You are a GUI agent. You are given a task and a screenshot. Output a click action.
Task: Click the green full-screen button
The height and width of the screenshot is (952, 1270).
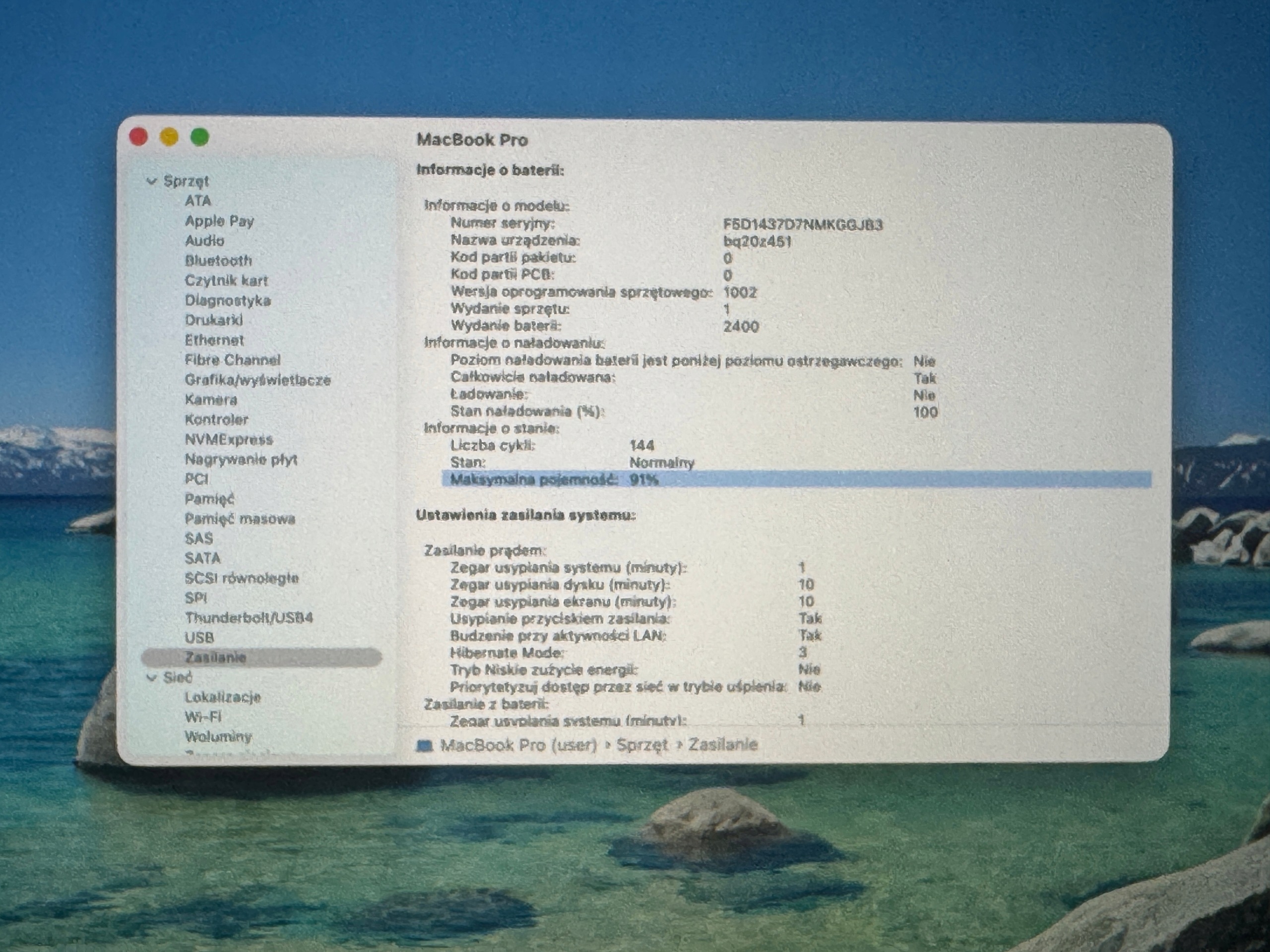tap(200, 137)
